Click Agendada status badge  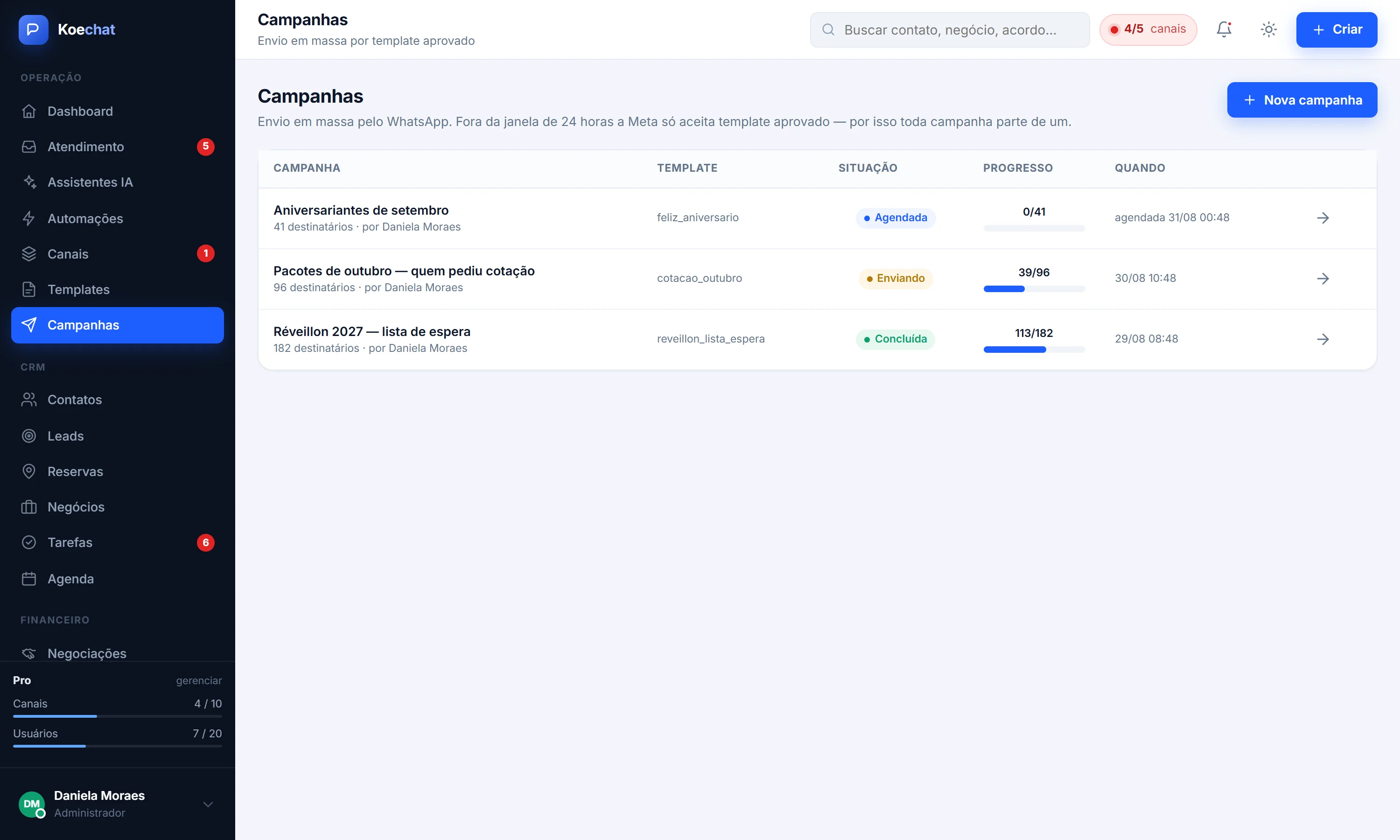coord(895,218)
